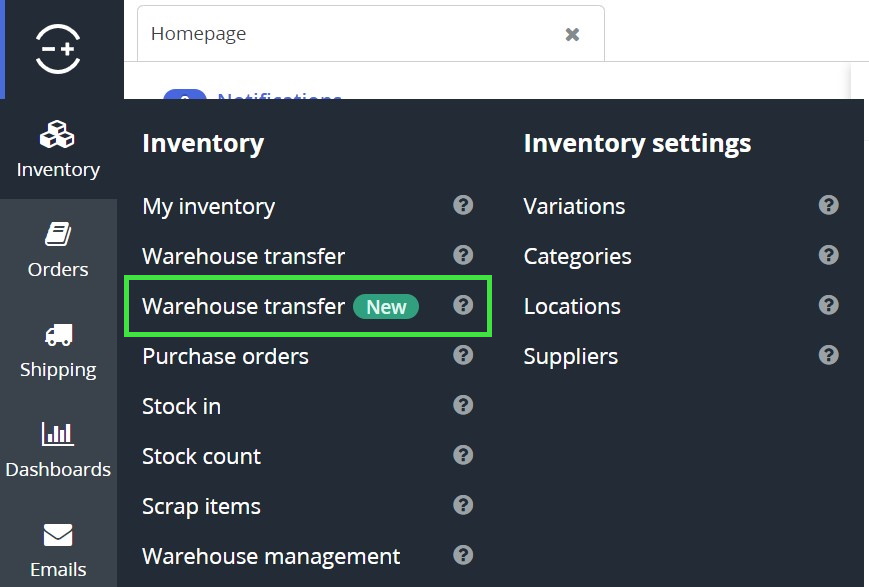Viewport: 869px width, 587px height.
Task: Open Purchase orders menu entry
Action: pyautogui.click(x=225, y=356)
